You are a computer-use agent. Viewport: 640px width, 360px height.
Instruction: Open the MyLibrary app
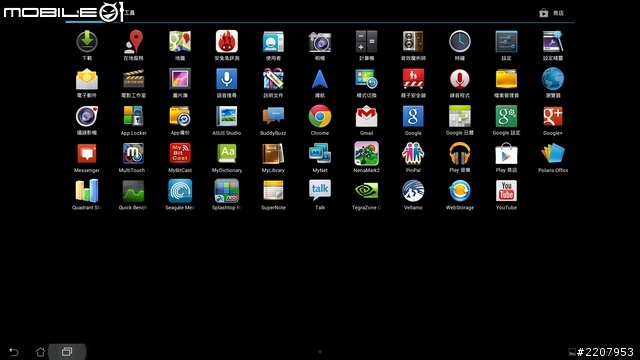point(273,154)
